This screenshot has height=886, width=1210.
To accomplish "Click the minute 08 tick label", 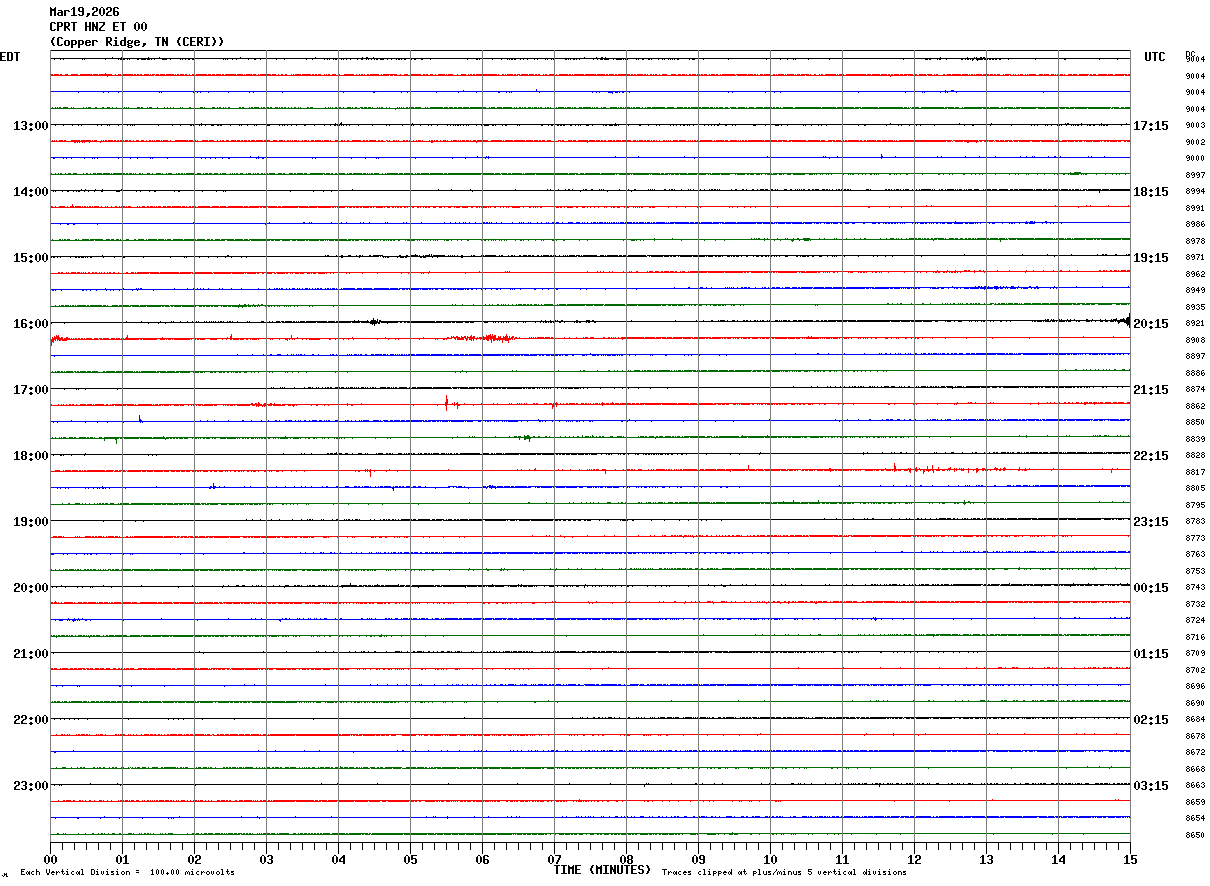I will 626,859.
